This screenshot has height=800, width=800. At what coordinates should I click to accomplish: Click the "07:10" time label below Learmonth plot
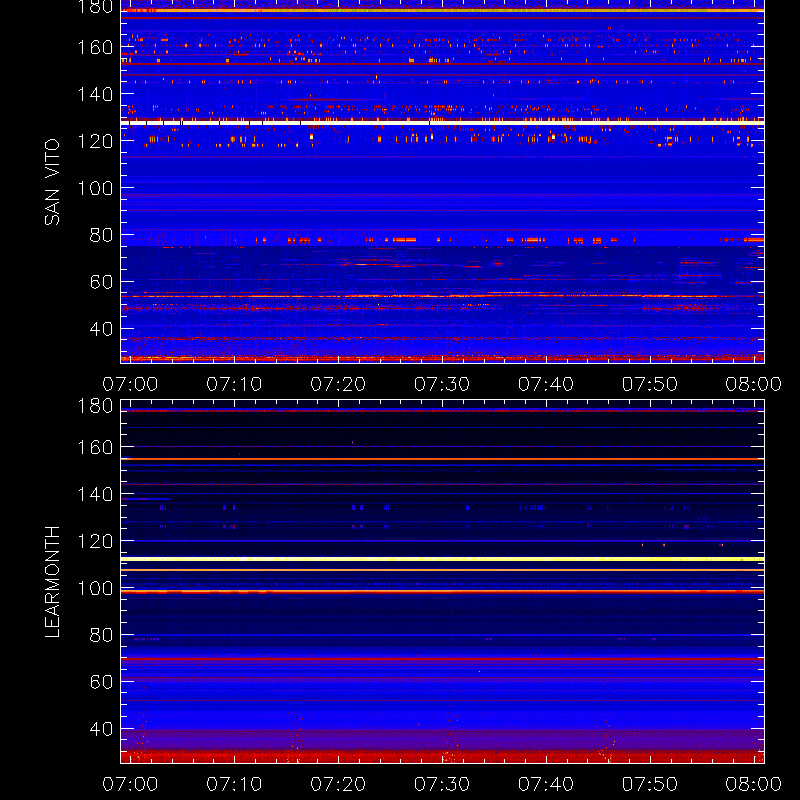point(234,784)
